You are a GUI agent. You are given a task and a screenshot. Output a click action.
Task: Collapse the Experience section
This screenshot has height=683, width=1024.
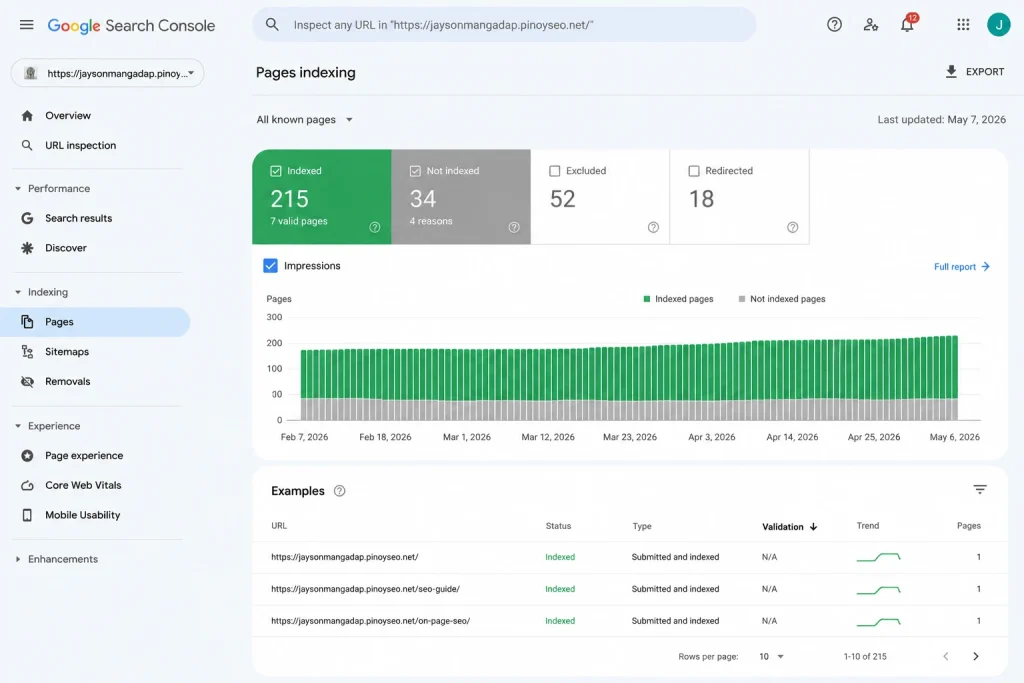pos(18,426)
